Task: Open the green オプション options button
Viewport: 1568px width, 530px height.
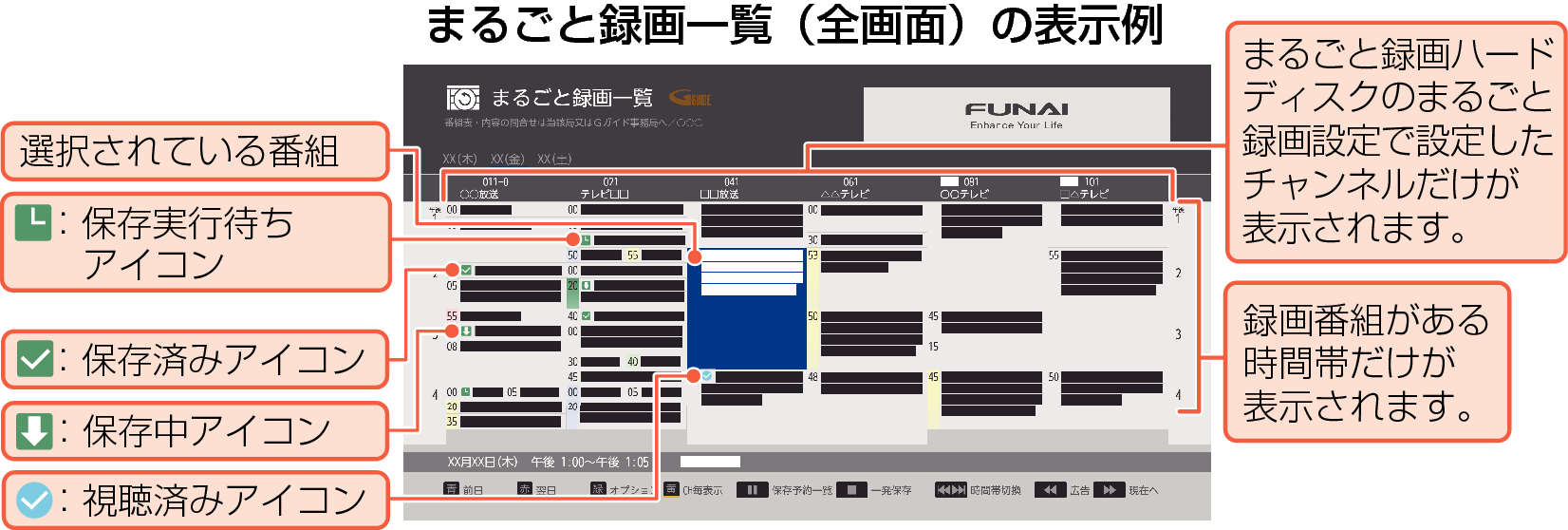Action: click(622, 490)
